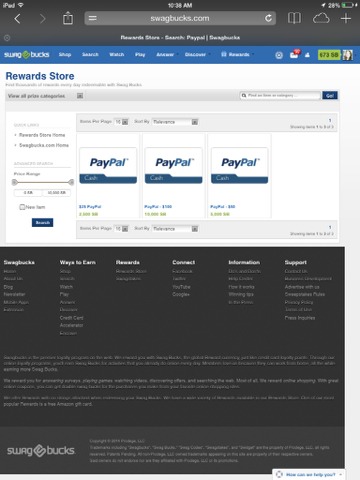This screenshot has width=360, height=480.
Task: Go back in Safari
Action: [18, 19]
